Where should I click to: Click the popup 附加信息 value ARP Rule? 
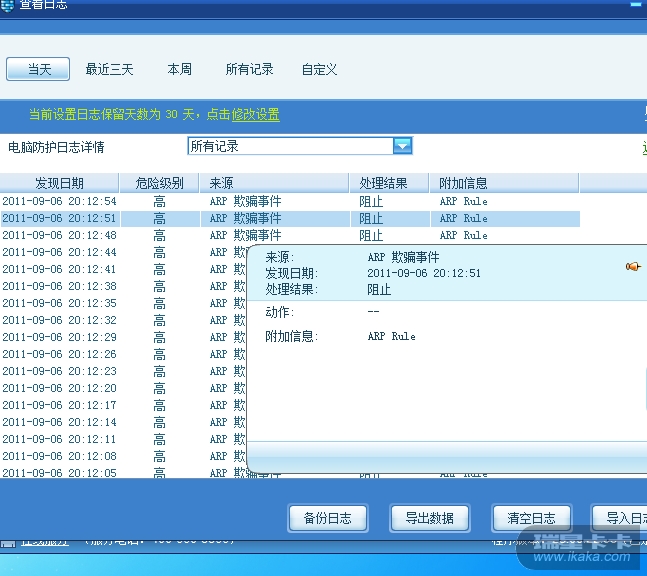[x=391, y=336]
